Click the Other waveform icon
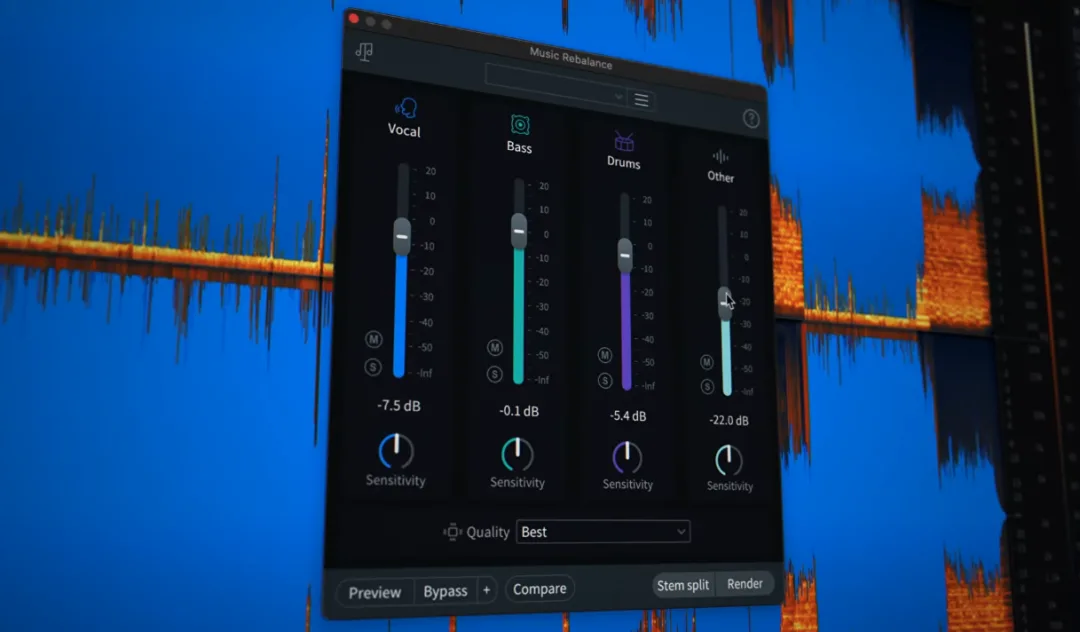Image resolution: width=1080 pixels, height=632 pixels. 720,157
